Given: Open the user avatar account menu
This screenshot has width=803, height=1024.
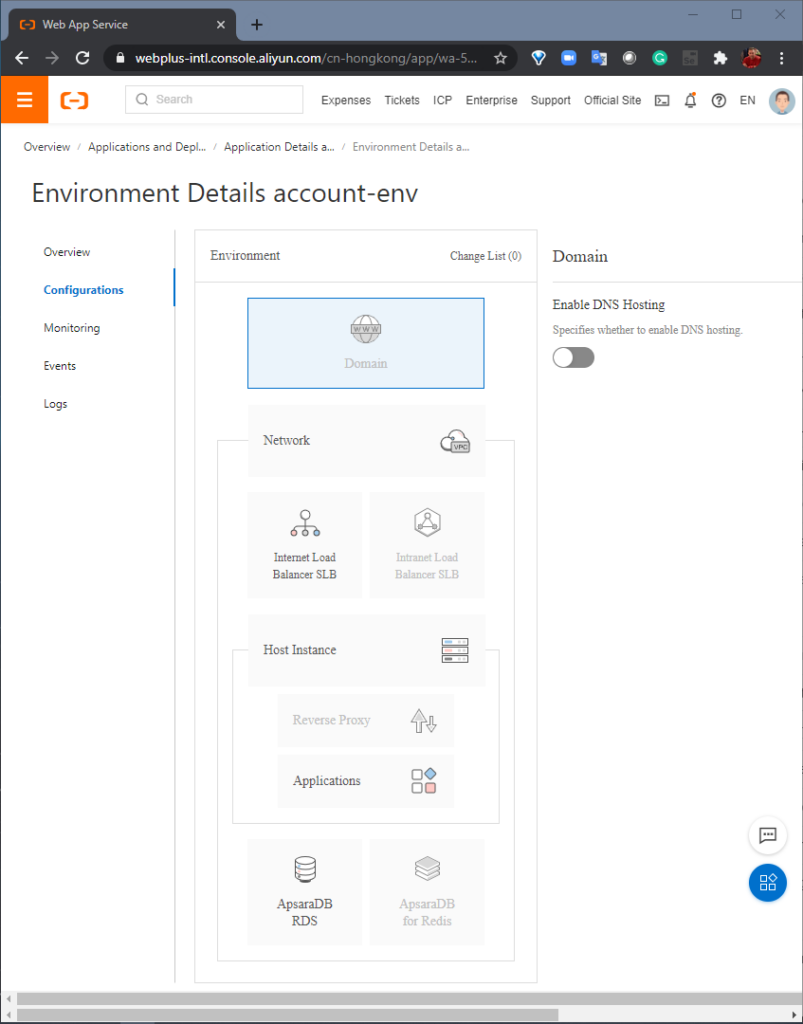Looking at the screenshot, I should [x=782, y=101].
